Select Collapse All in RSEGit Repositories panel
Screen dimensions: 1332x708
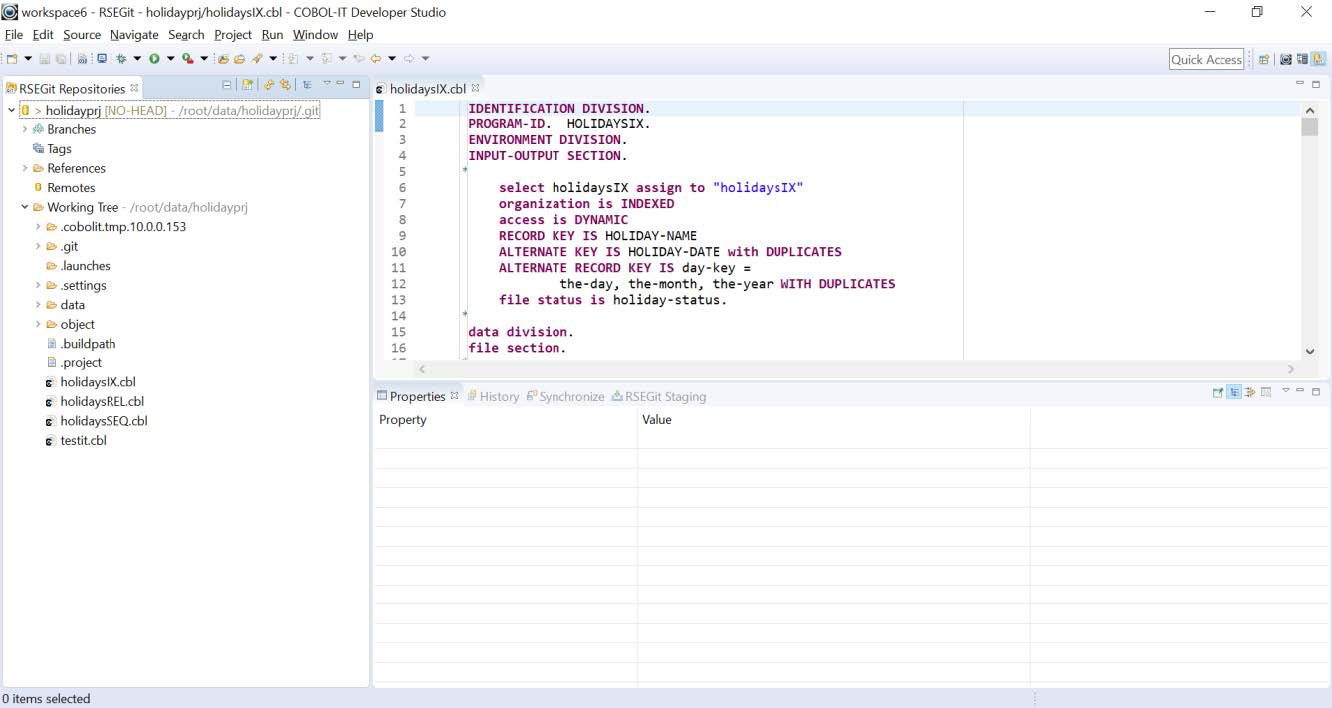(x=227, y=86)
